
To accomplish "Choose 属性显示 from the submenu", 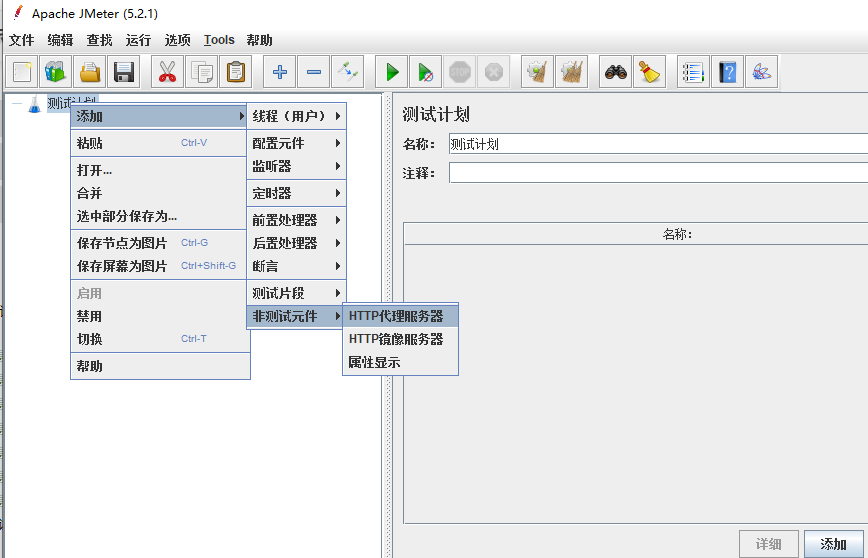I will 401,363.
